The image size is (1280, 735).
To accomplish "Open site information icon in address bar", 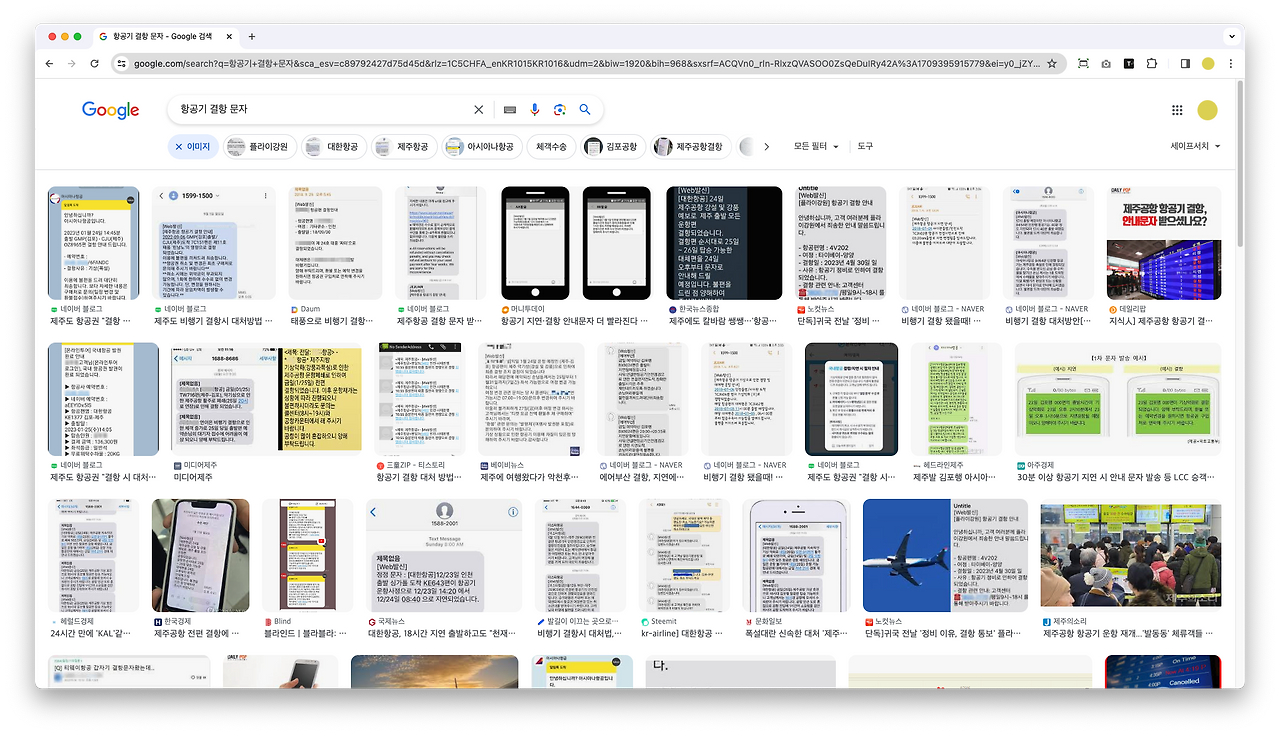I will point(122,63).
